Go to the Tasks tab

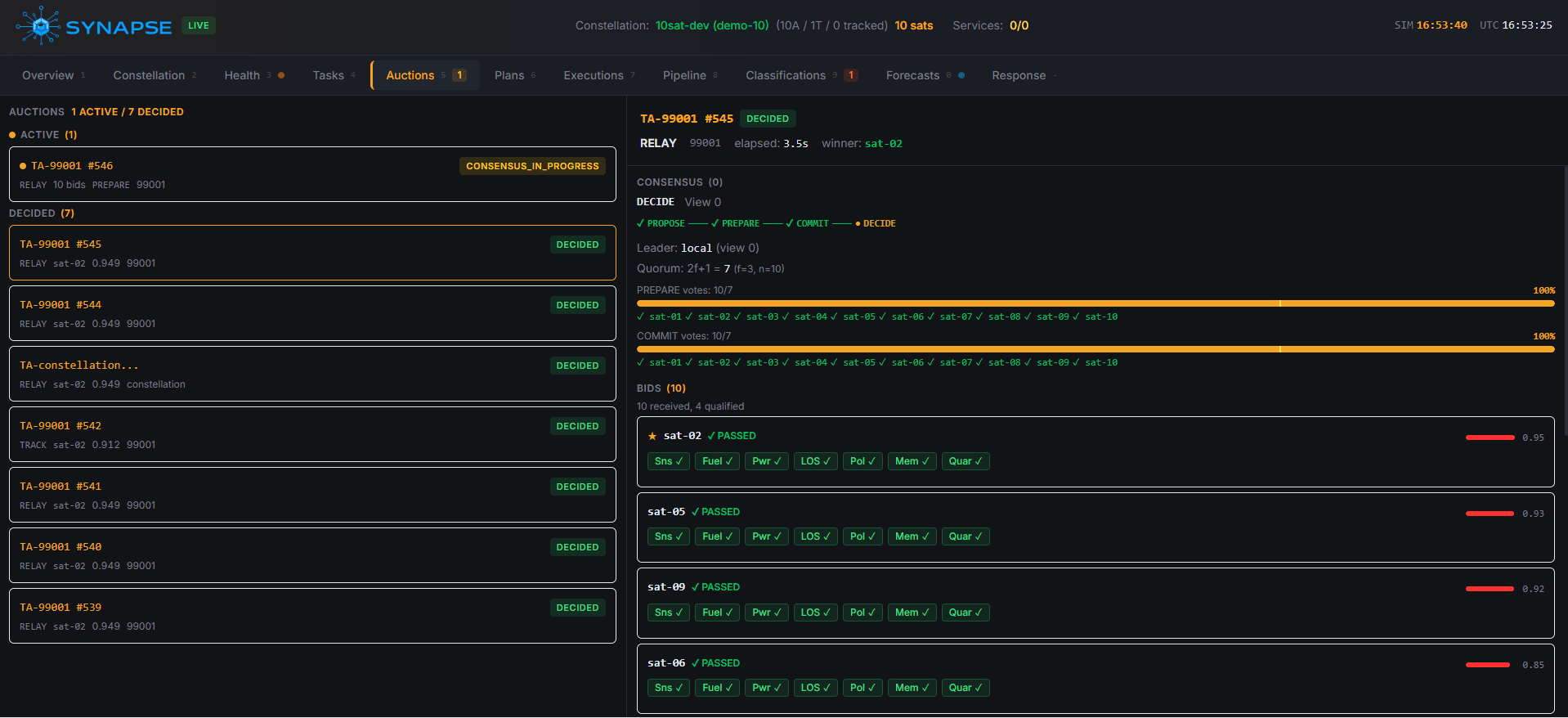click(x=334, y=75)
